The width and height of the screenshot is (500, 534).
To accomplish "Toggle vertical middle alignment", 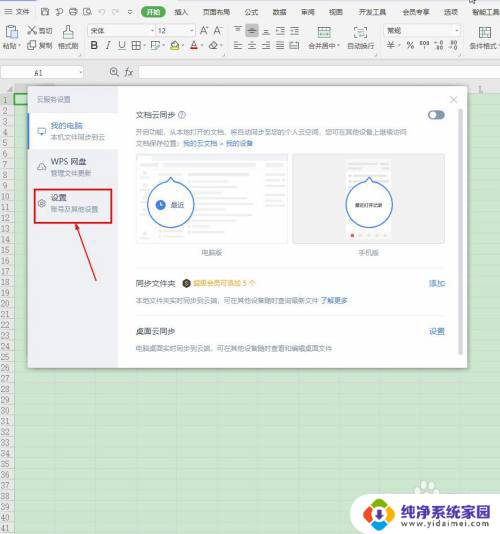I will click(252, 31).
